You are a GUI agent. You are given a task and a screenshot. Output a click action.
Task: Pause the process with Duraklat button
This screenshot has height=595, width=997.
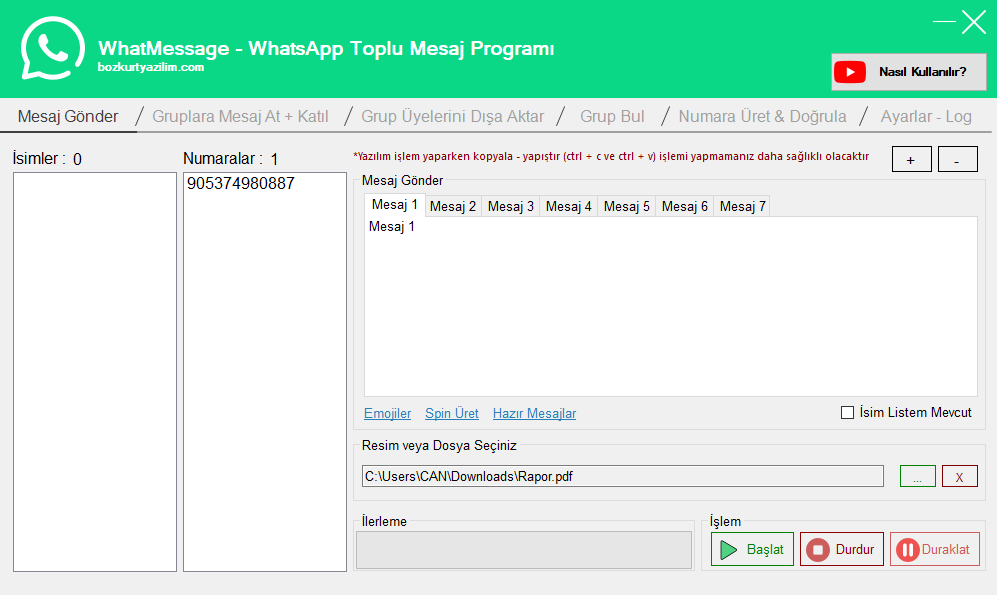point(935,549)
